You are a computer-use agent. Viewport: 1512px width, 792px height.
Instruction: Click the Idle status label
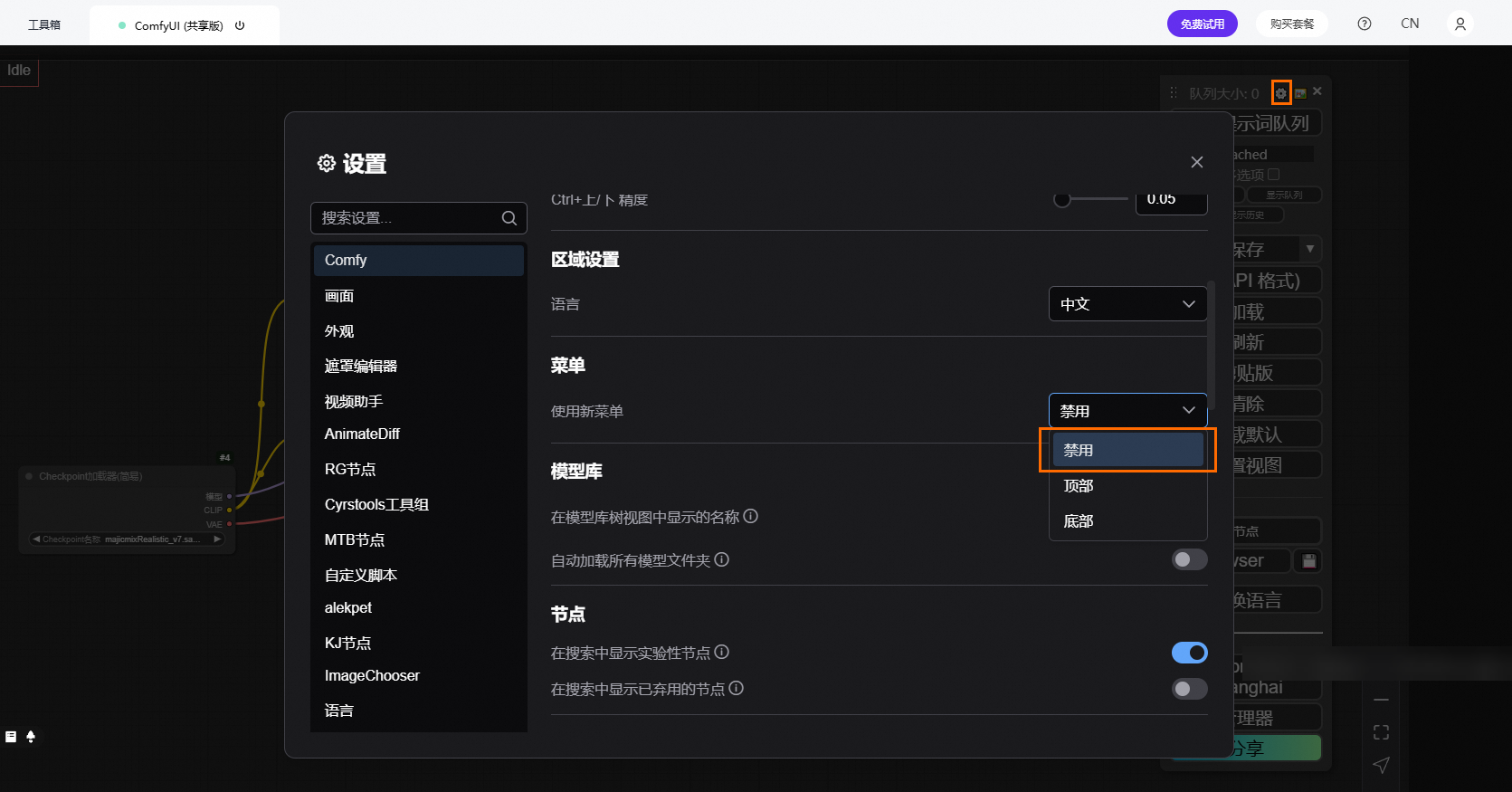pos(19,71)
